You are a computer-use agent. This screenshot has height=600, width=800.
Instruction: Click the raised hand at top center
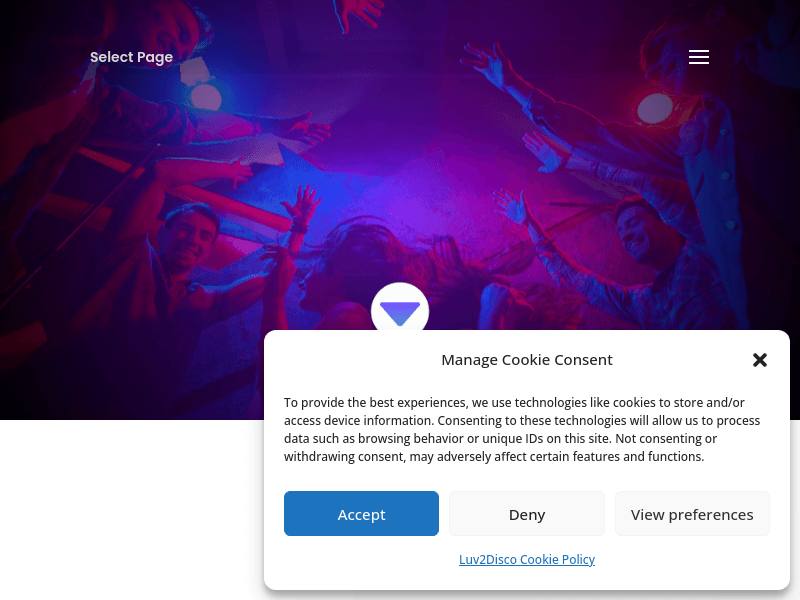pyautogui.click(x=358, y=15)
